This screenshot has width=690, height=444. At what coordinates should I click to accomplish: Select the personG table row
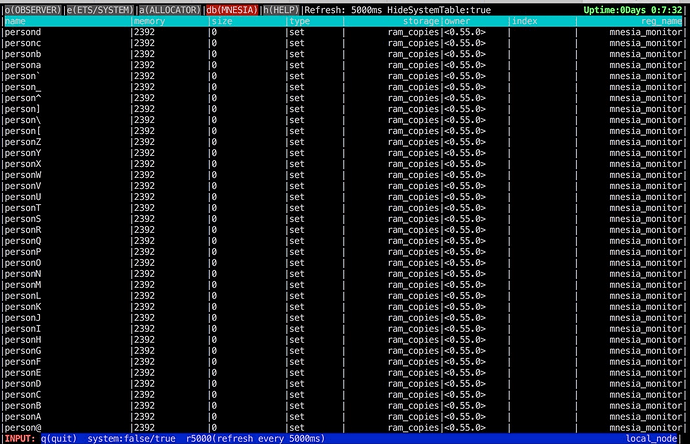point(343,351)
